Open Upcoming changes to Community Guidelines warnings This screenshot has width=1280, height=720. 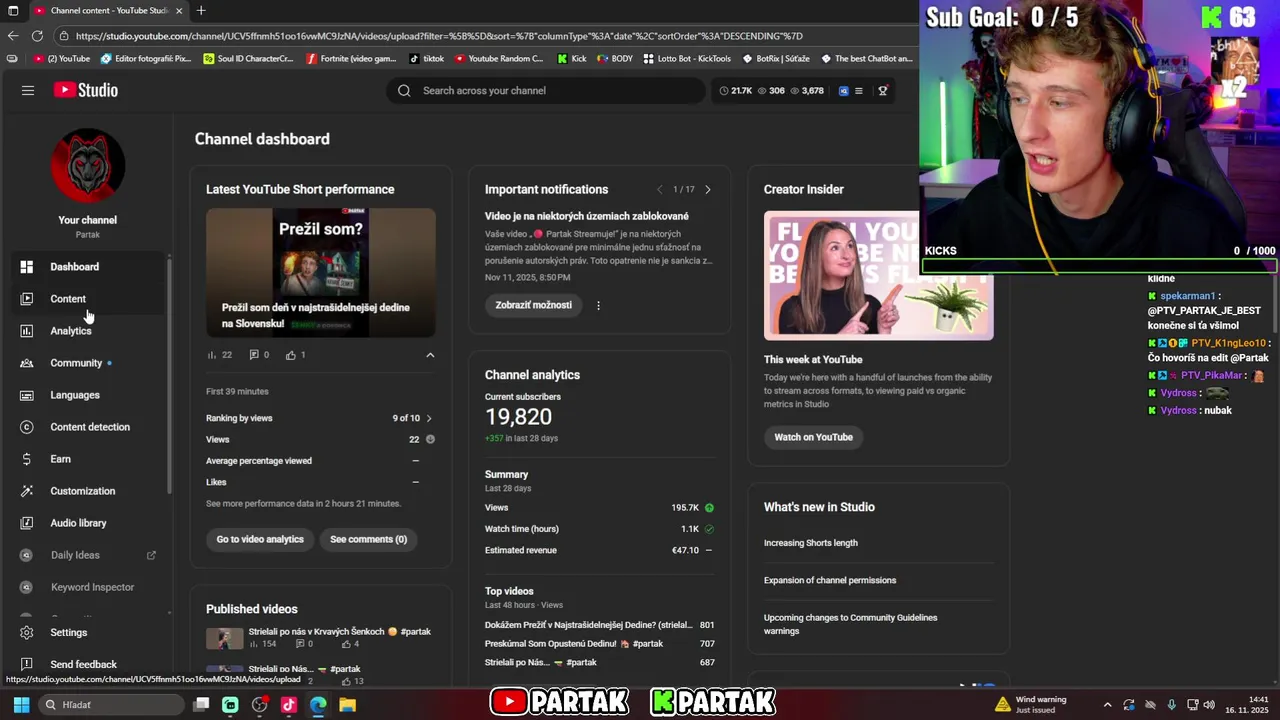[851, 624]
